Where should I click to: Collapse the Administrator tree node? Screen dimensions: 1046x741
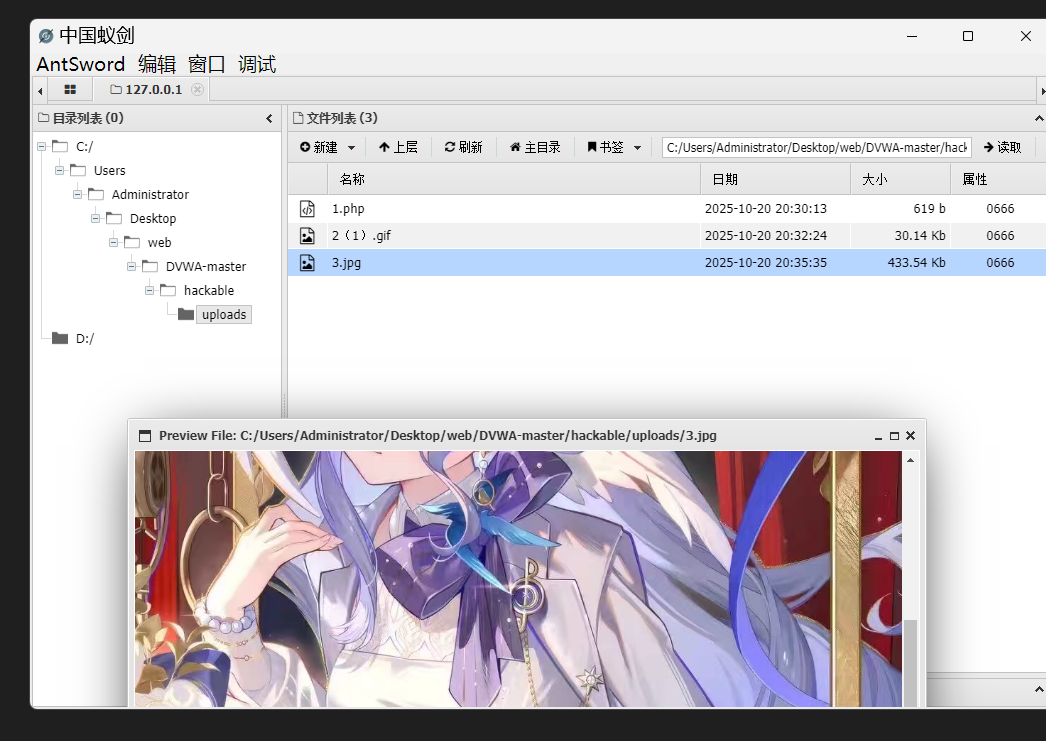77,194
